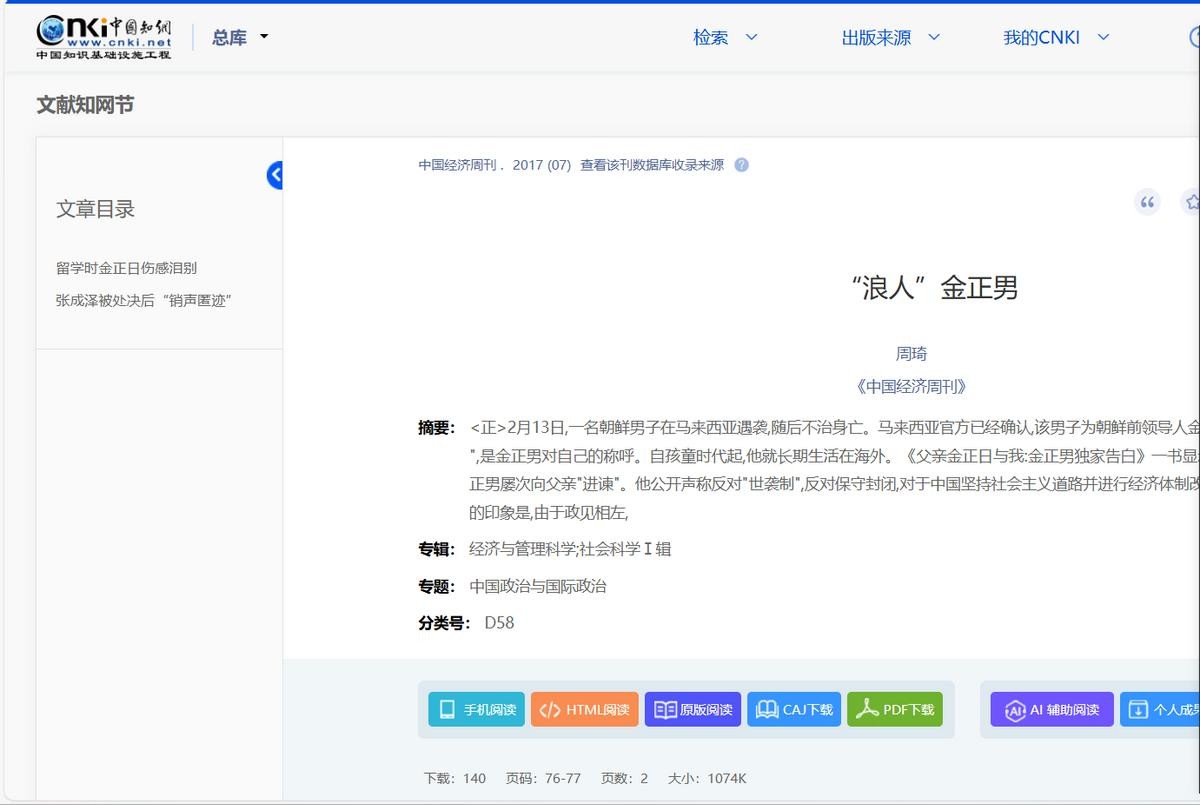1200x805 pixels.
Task: Download the PDF file
Action: (894, 709)
